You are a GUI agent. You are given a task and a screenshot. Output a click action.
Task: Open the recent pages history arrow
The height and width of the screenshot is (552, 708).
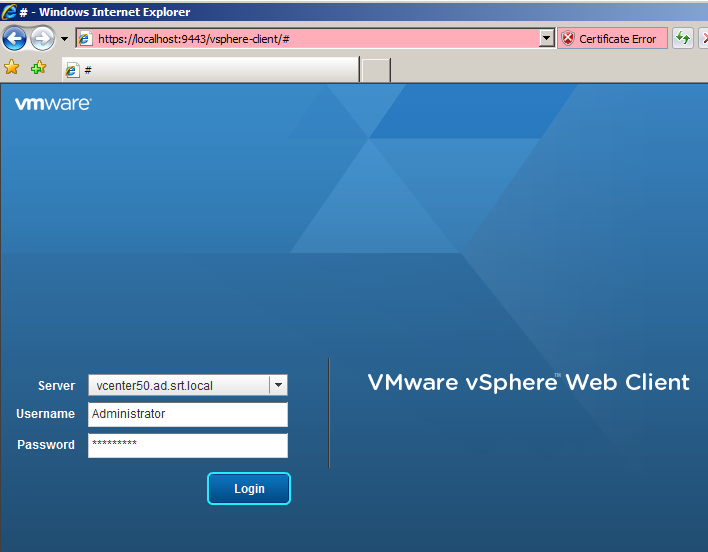click(x=65, y=39)
